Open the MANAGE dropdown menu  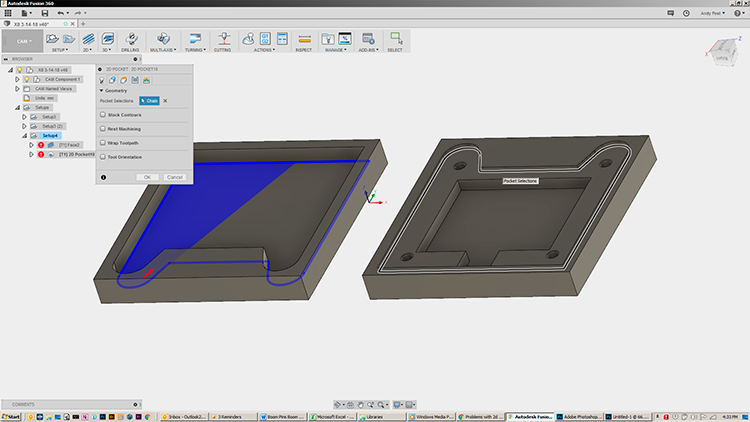(336, 50)
